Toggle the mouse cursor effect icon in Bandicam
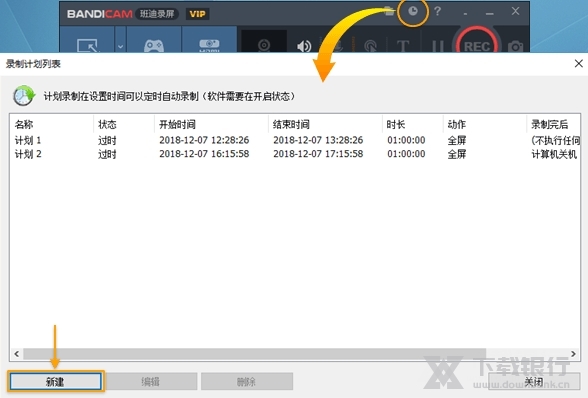Image resolution: width=588 pixels, height=398 pixels. [370, 46]
